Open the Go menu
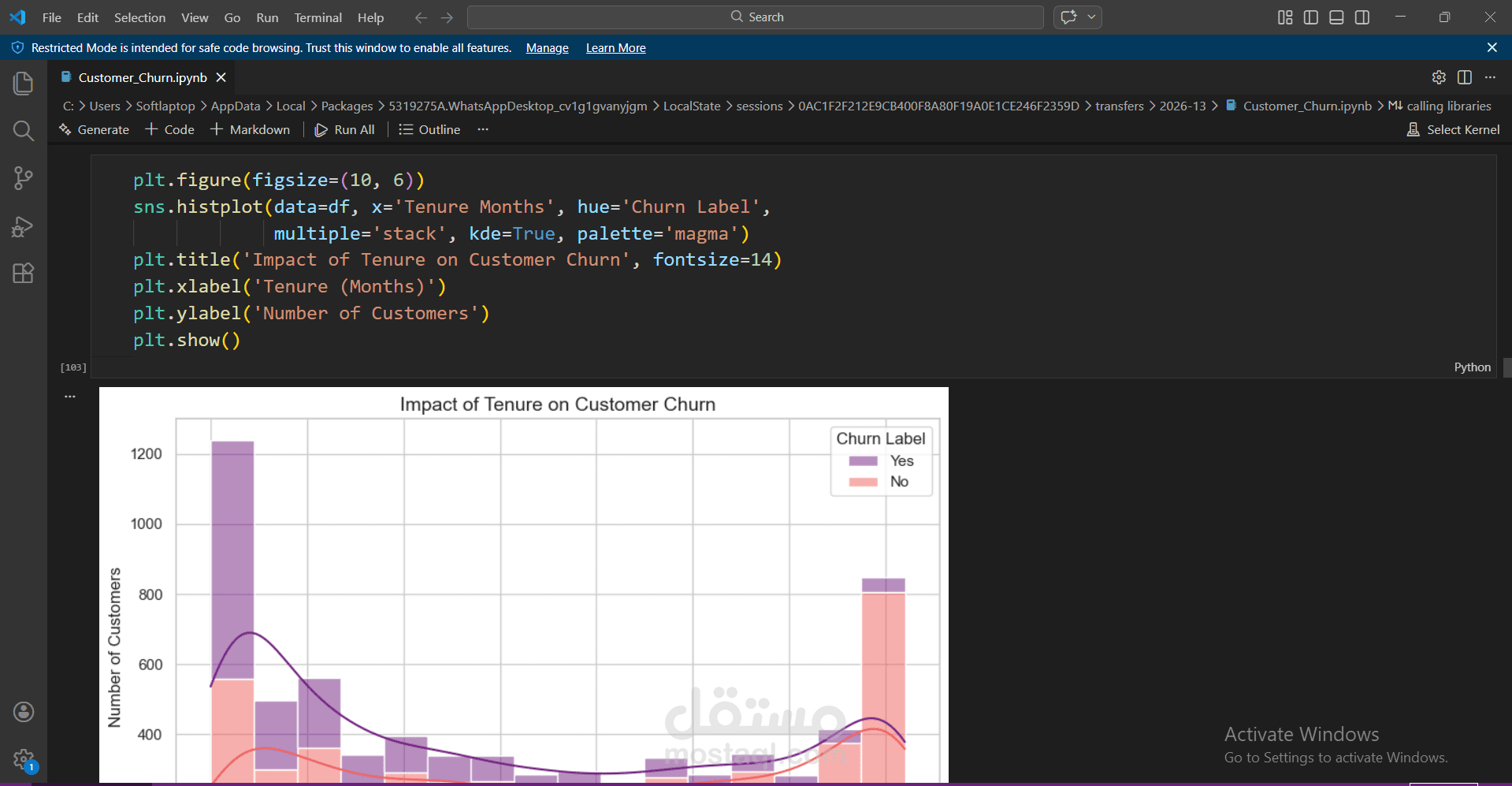Image resolution: width=1512 pixels, height=786 pixels. point(232,17)
